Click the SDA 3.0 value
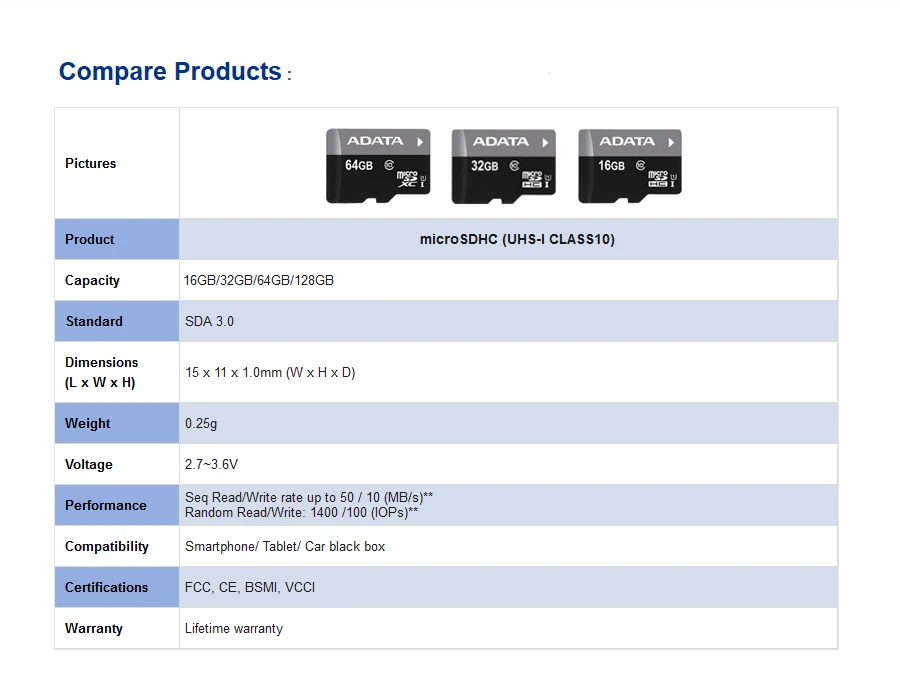 pos(210,321)
